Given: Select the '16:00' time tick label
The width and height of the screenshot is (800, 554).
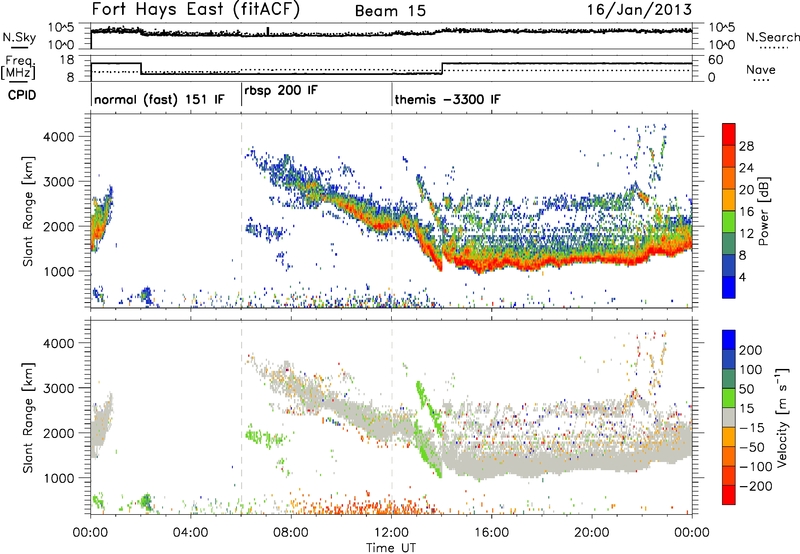Looking at the screenshot, I should tap(491, 533).
